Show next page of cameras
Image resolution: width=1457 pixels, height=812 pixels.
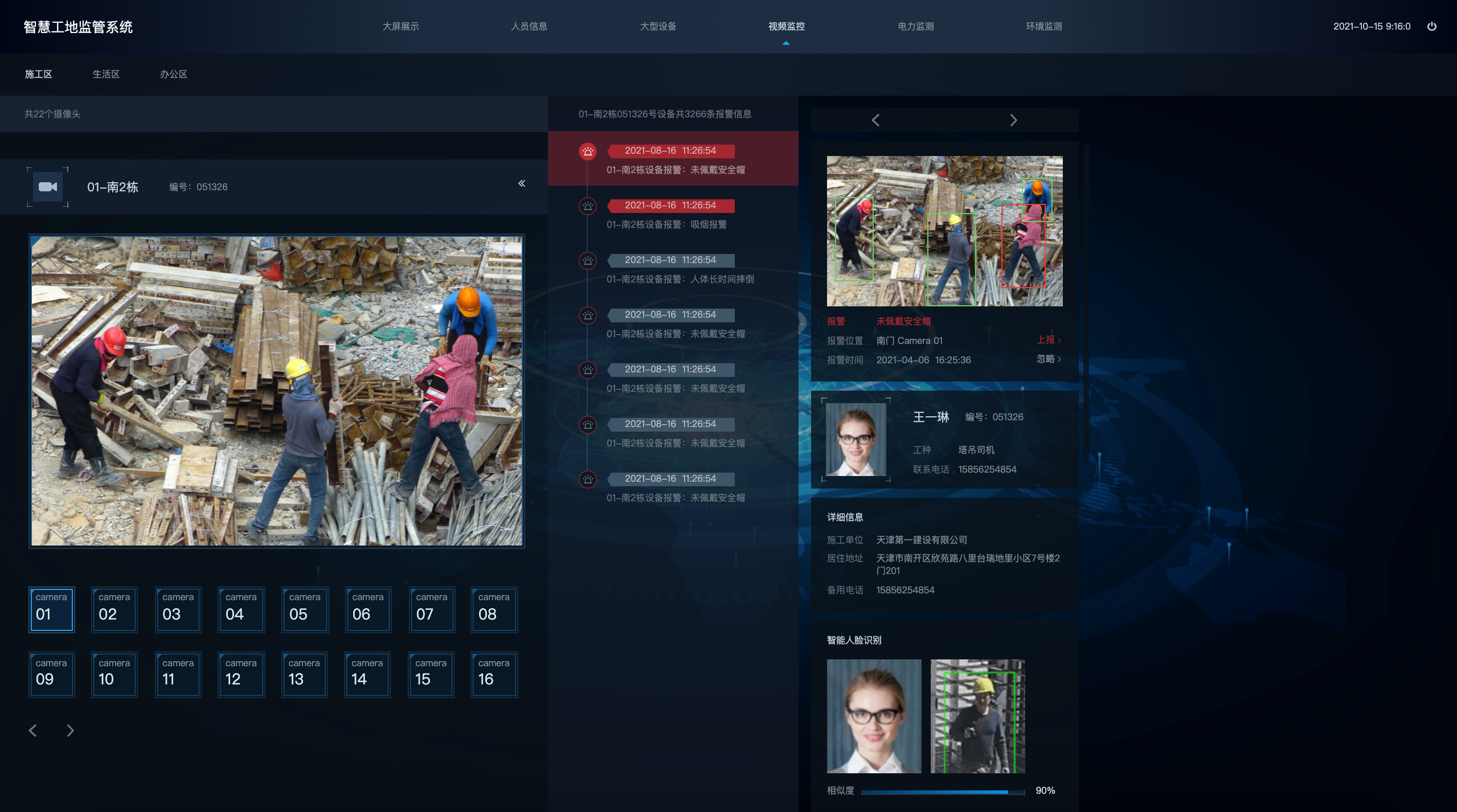(70, 731)
